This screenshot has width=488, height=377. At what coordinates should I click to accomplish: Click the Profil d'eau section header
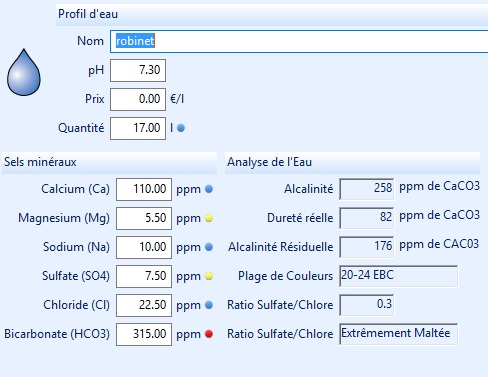272,15
